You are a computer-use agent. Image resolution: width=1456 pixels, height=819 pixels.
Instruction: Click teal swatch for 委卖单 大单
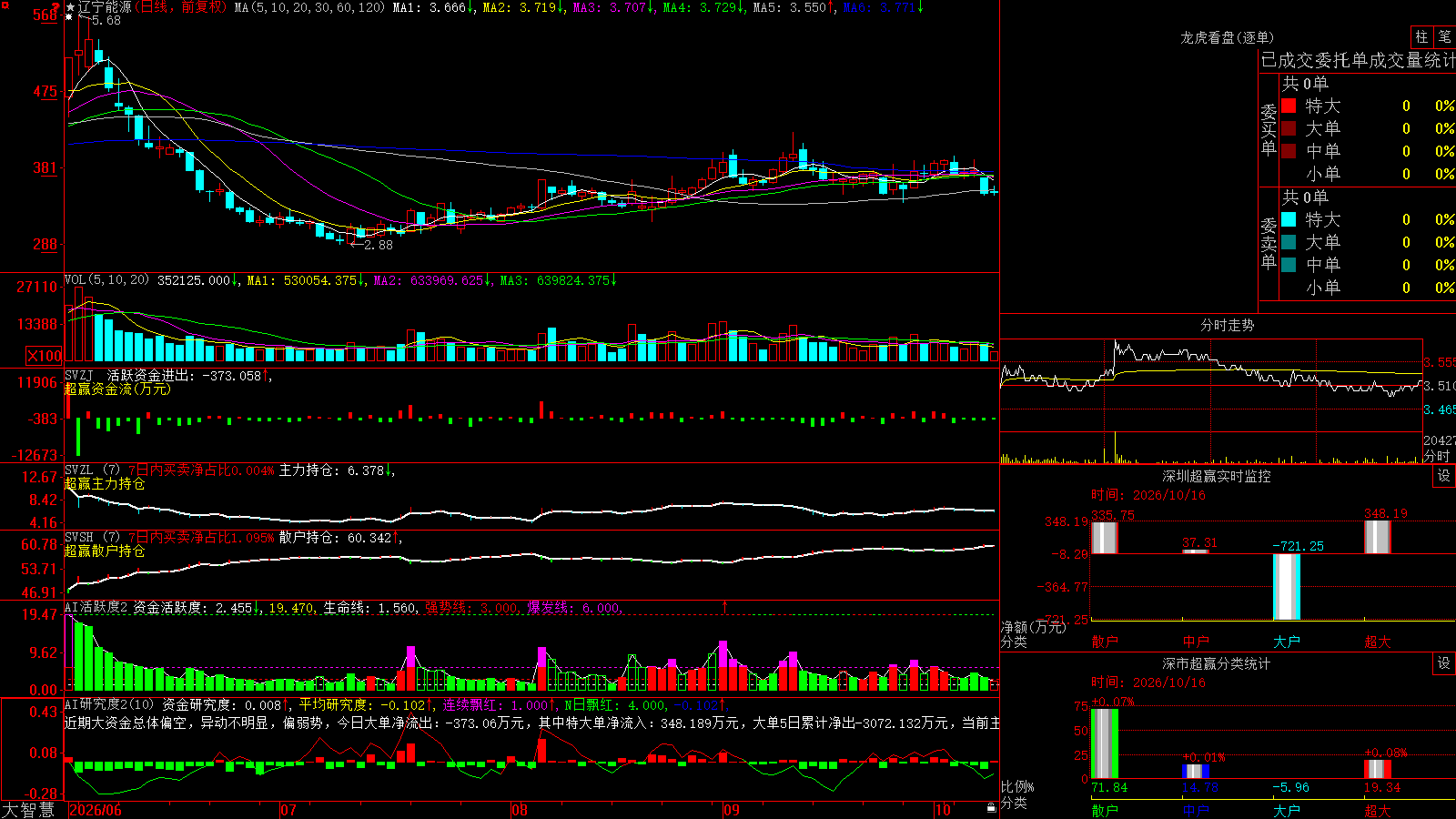pos(1289,242)
